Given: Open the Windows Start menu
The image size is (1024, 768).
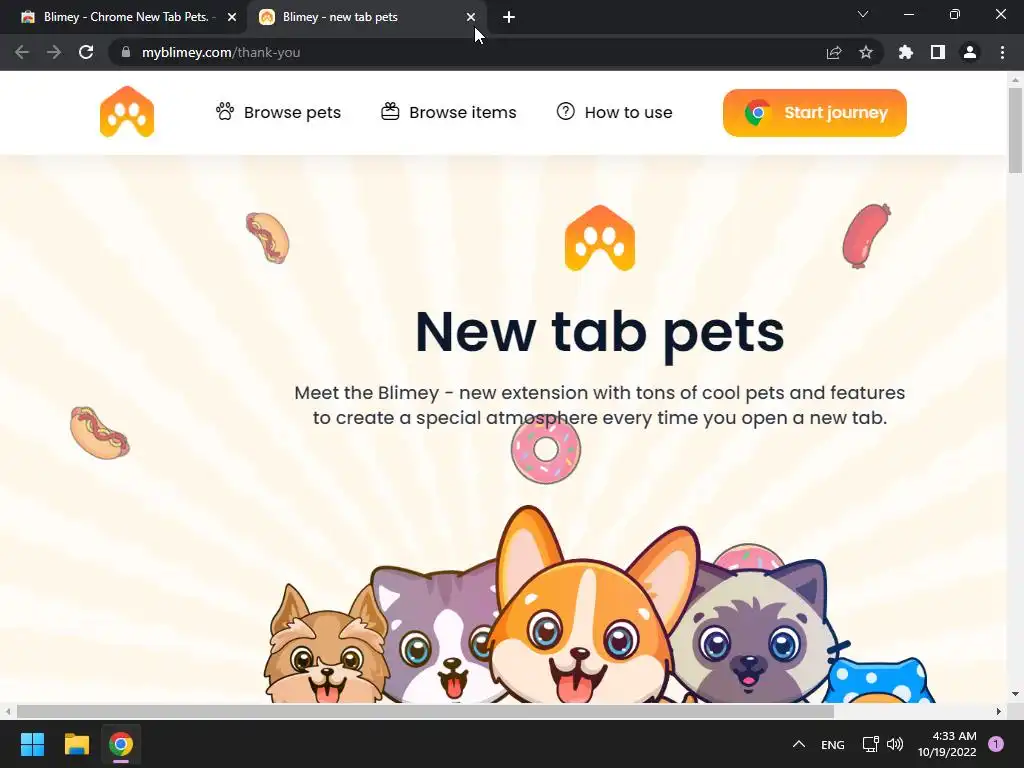Looking at the screenshot, I should coord(32,744).
